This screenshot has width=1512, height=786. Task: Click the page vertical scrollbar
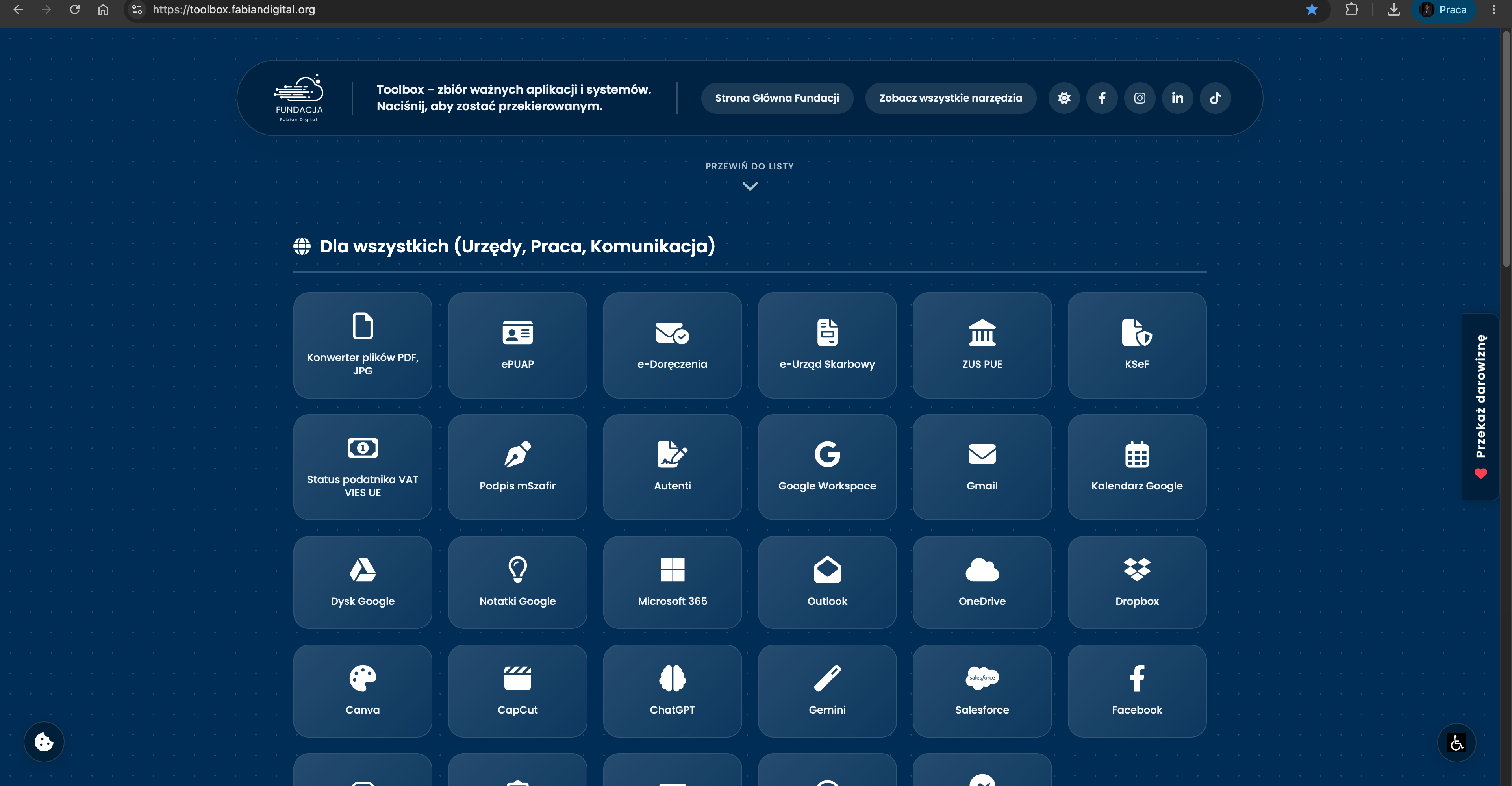pos(1507,149)
